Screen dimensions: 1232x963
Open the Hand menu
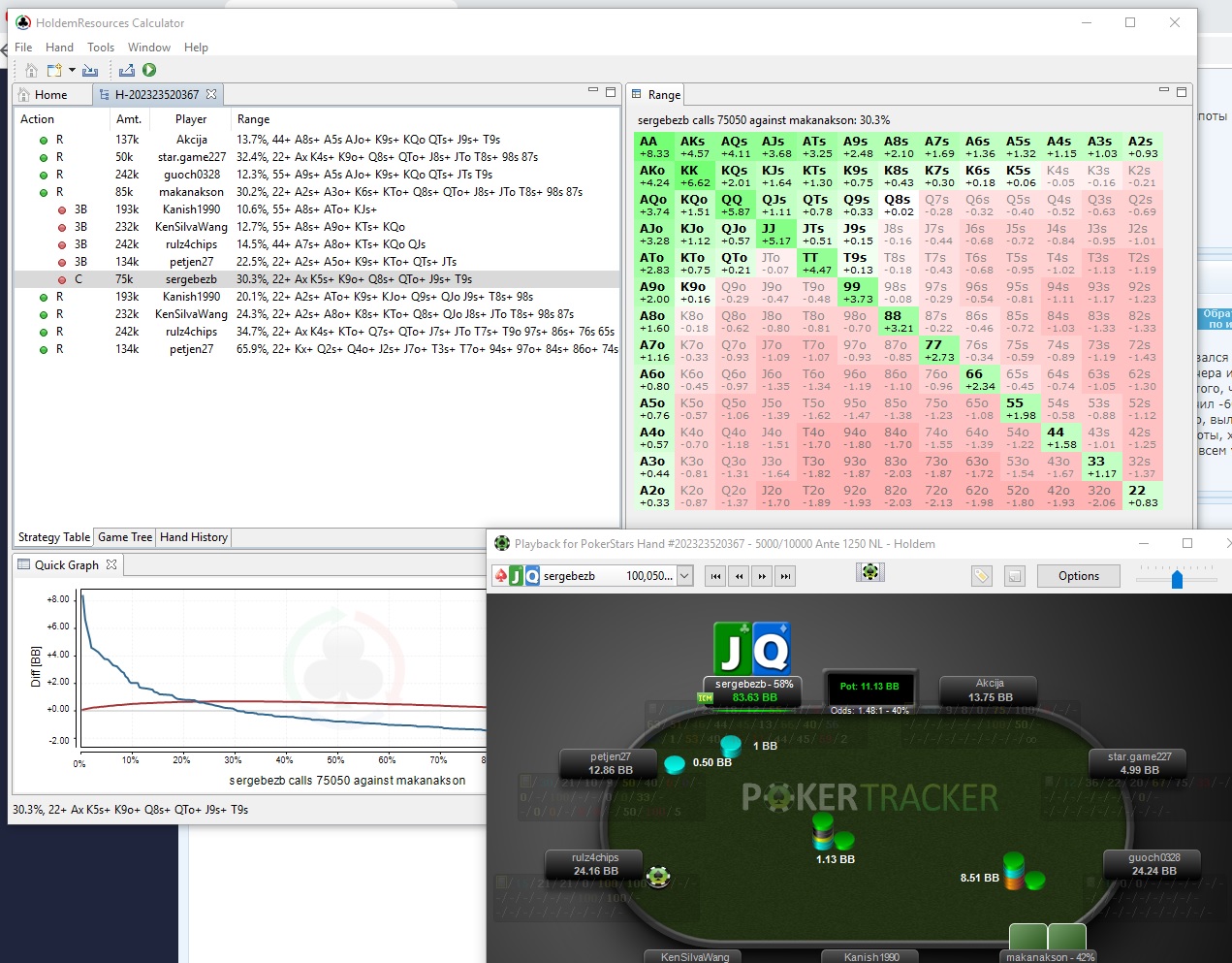(59, 47)
